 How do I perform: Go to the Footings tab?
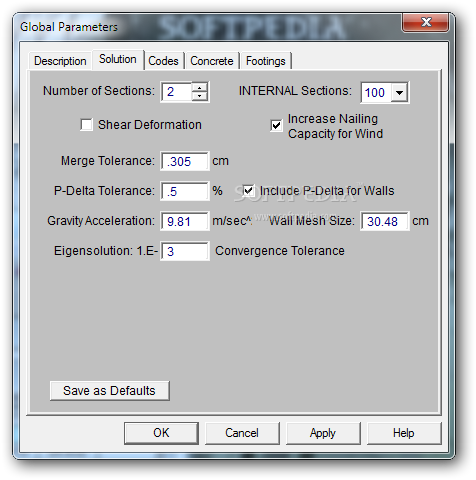pos(266,61)
